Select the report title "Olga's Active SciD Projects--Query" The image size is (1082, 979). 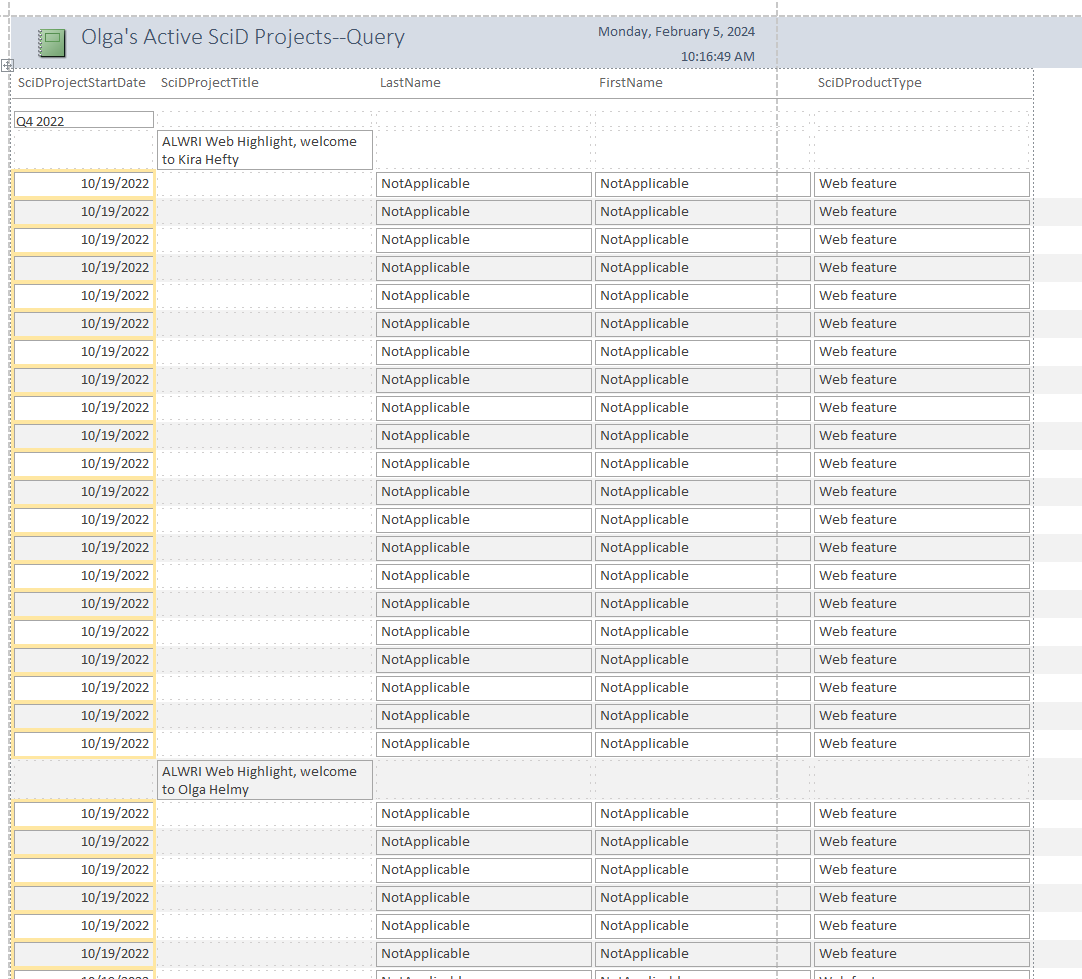pyautogui.click(x=243, y=37)
